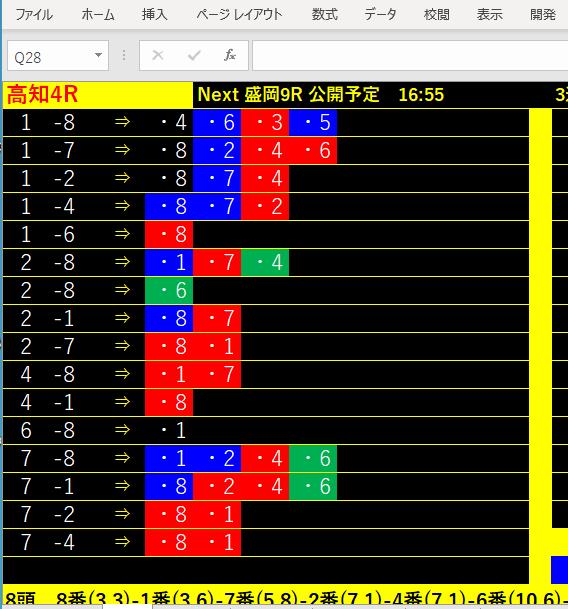Click the formula bar Cancel (X) icon
The height and width of the screenshot is (609, 568).
158,56
